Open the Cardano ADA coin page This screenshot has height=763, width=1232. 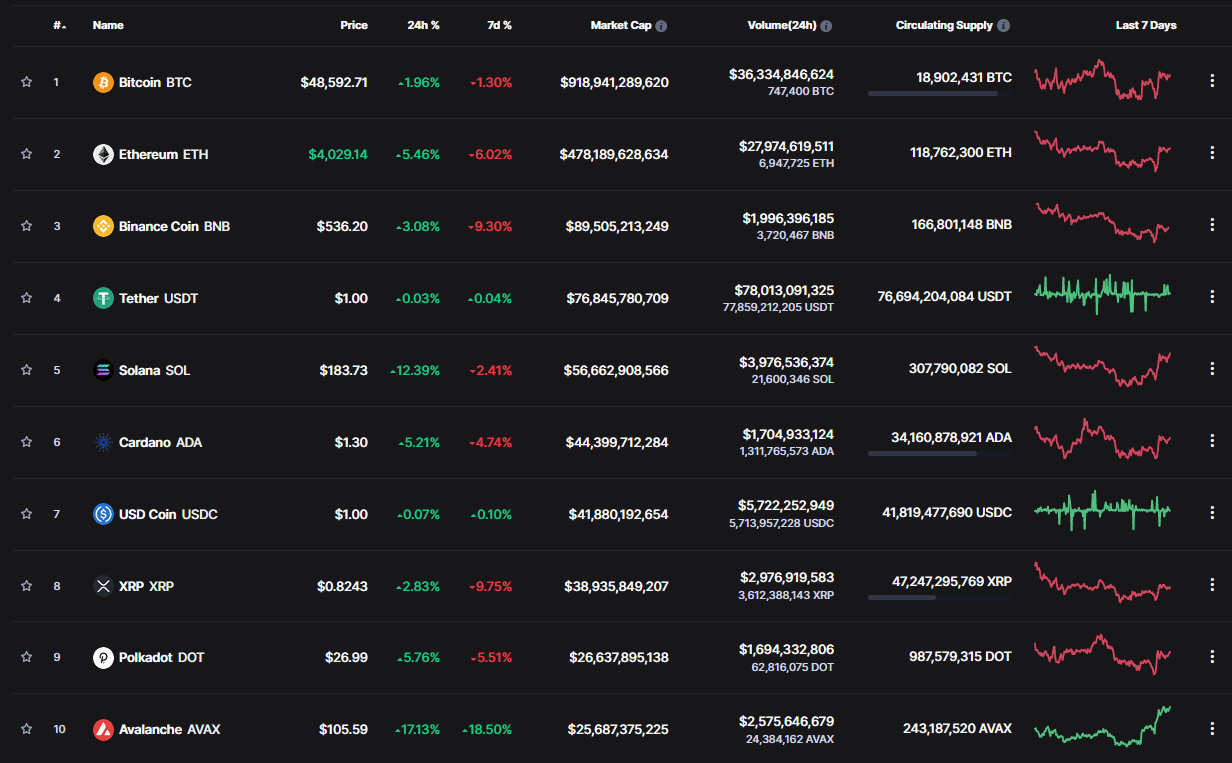coord(160,442)
